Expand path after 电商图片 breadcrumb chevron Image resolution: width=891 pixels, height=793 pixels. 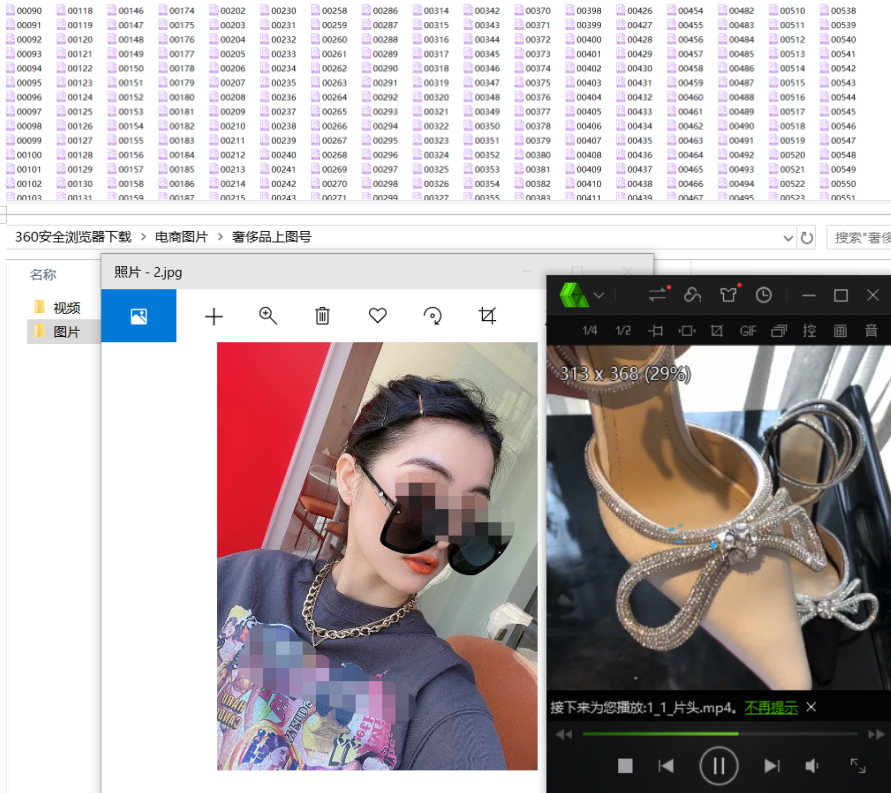[x=220, y=237]
